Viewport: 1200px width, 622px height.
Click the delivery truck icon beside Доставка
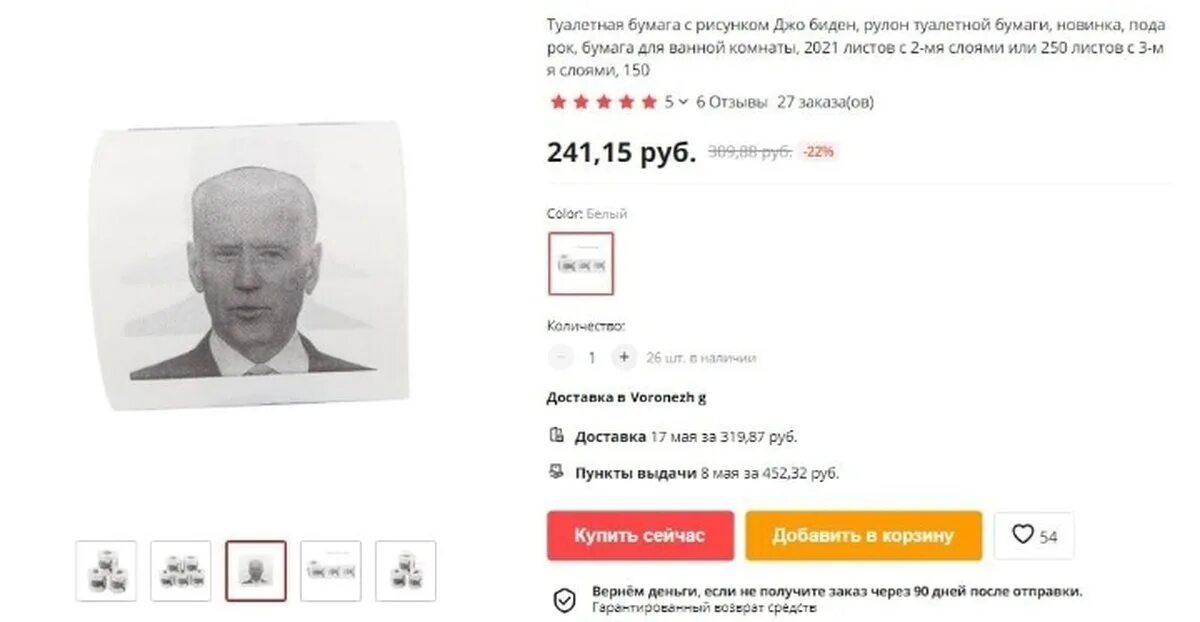tap(557, 436)
